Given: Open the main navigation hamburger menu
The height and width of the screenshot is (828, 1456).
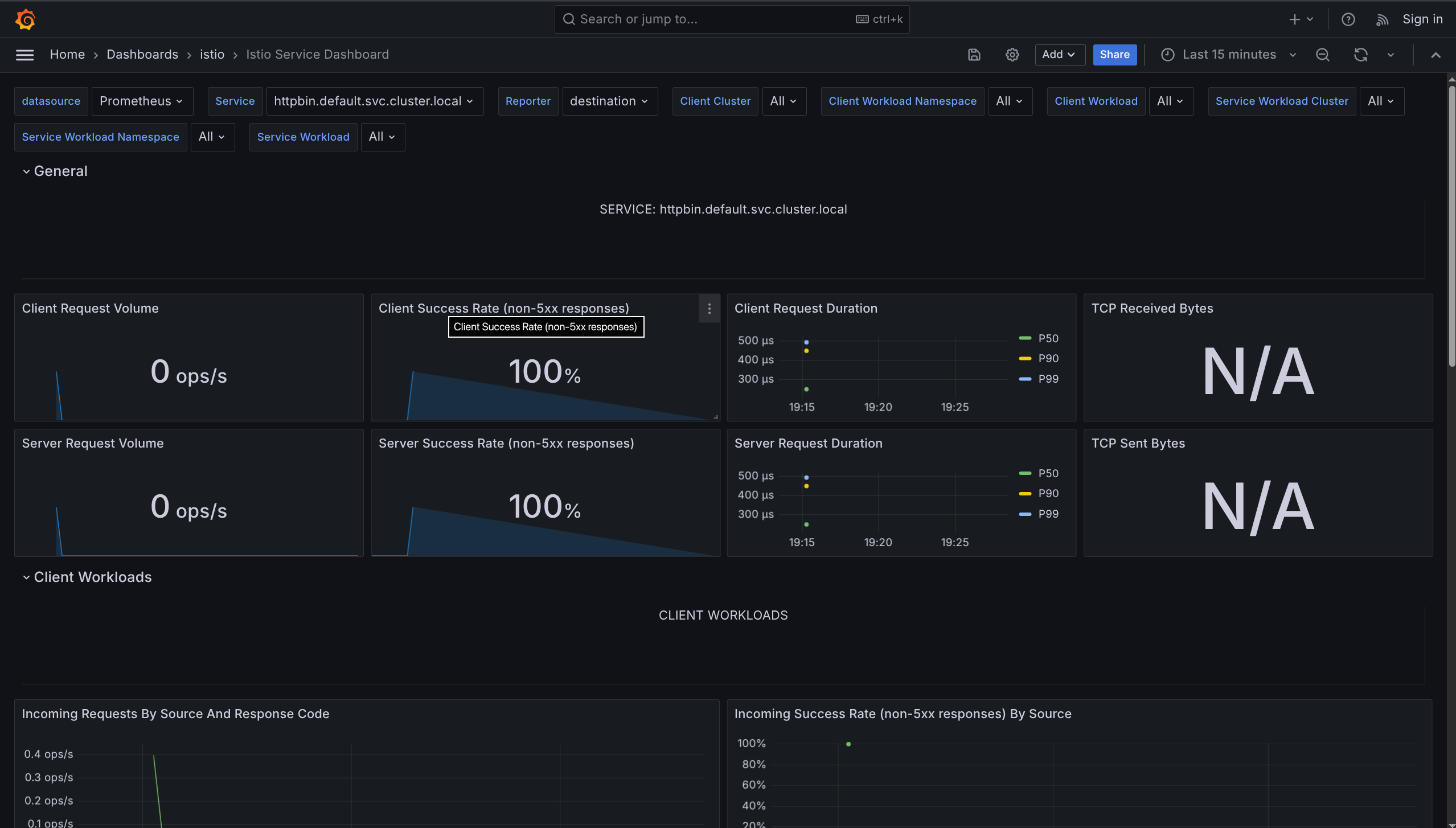Looking at the screenshot, I should [x=24, y=55].
